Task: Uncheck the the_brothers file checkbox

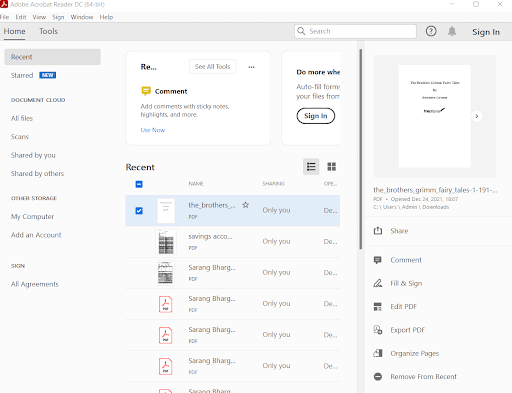Action: (x=139, y=211)
